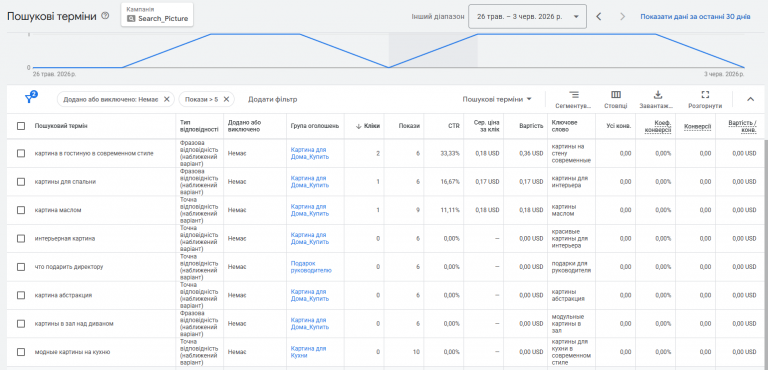Sort by 'CTR' column header
Screen dimensions: 768x370
click(454, 126)
